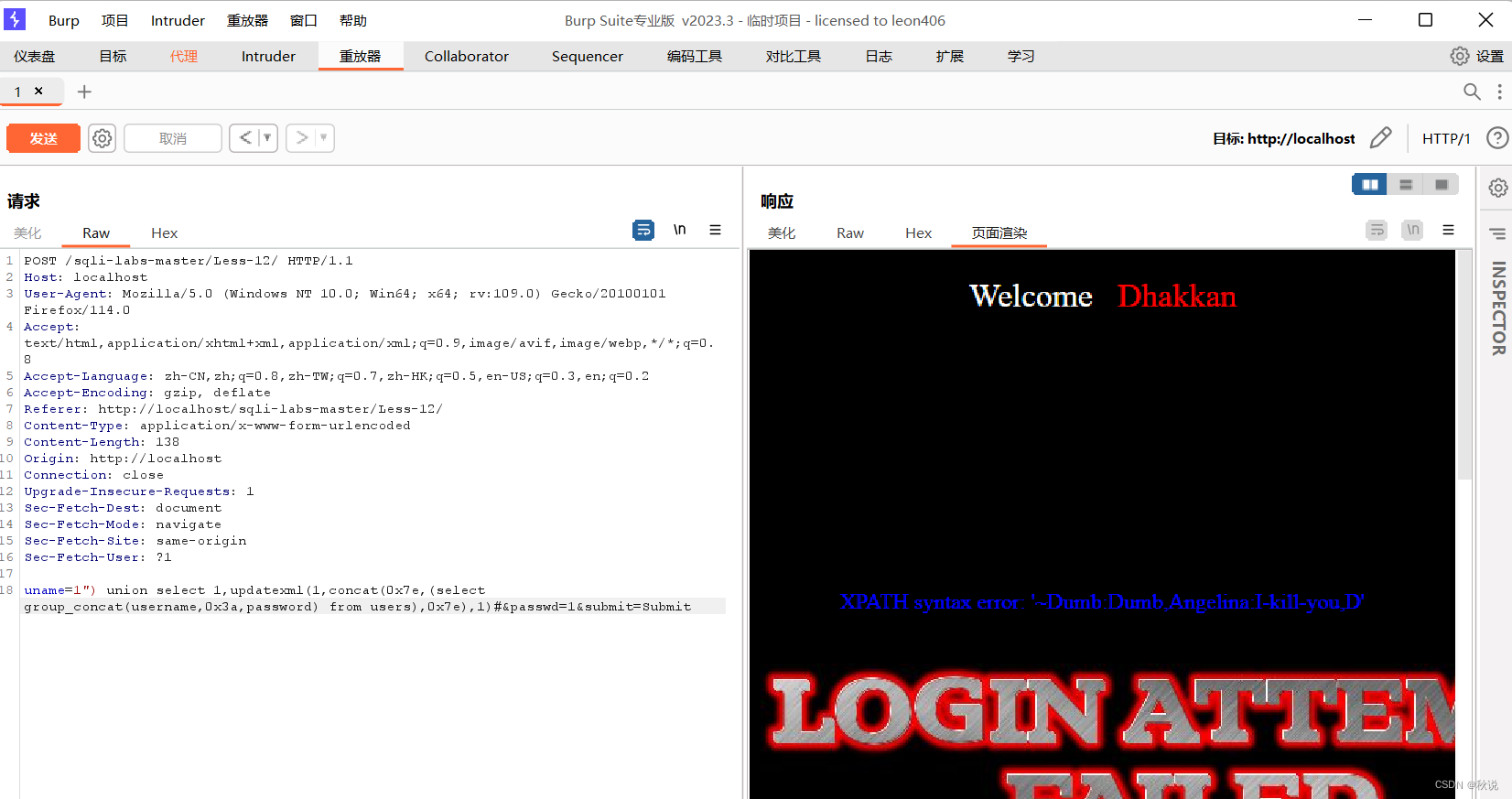
Task: Open the request editor hamburger menu
Action: 715,230
